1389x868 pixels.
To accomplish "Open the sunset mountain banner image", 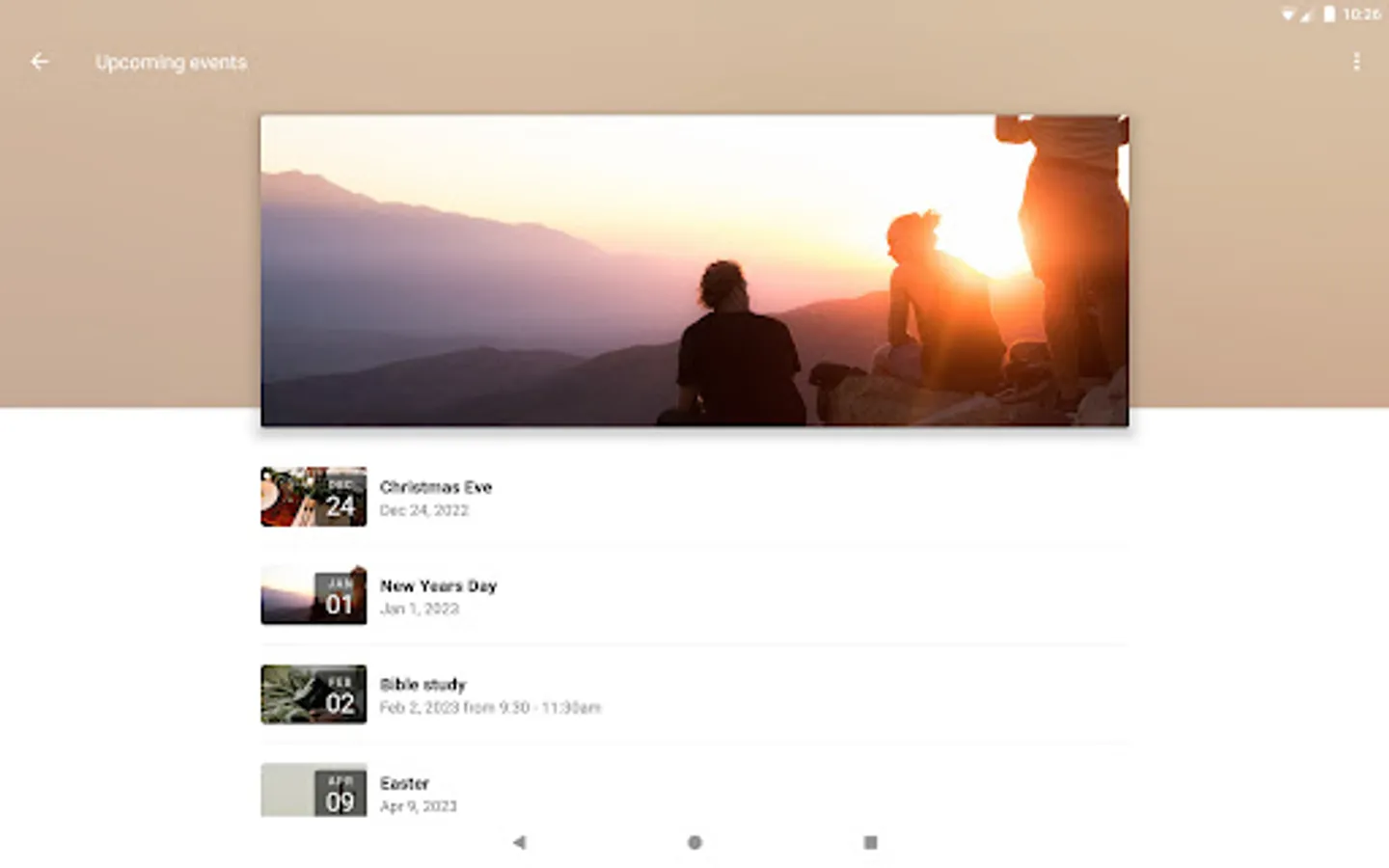I will click(694, 270).
